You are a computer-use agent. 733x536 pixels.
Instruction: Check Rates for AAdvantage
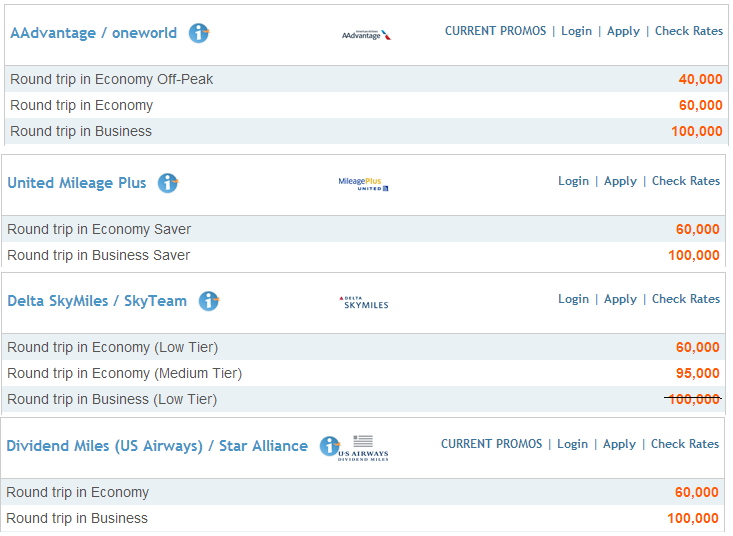pos(689,31)
